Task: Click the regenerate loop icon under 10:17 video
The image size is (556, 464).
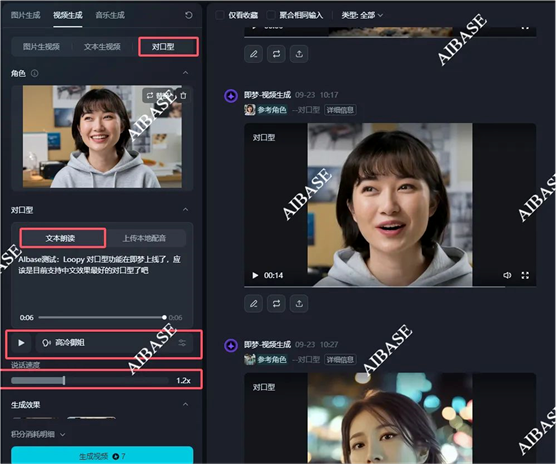Action: pos(276,303)
